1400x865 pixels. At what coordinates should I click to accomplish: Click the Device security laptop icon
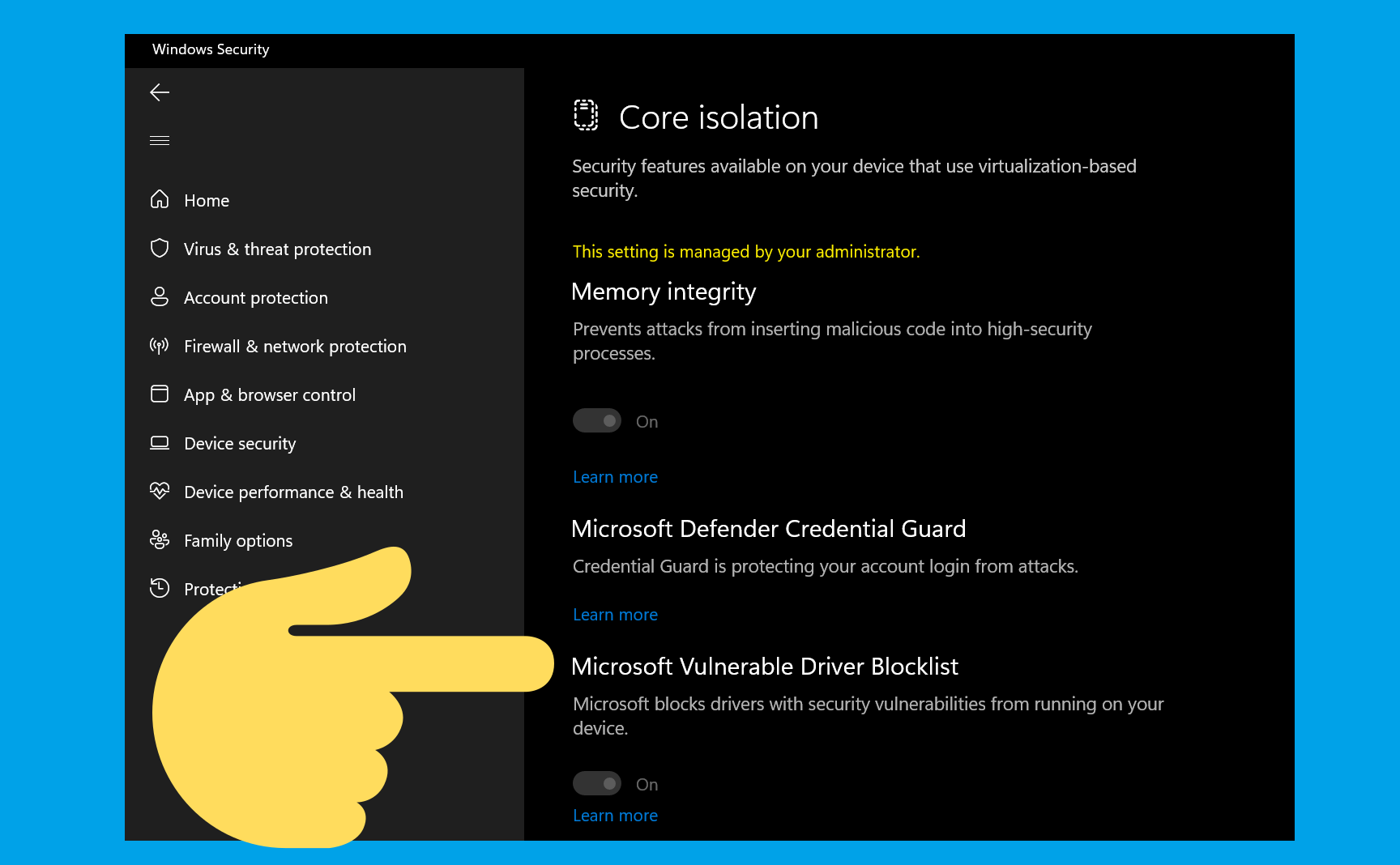coord(160,443)
